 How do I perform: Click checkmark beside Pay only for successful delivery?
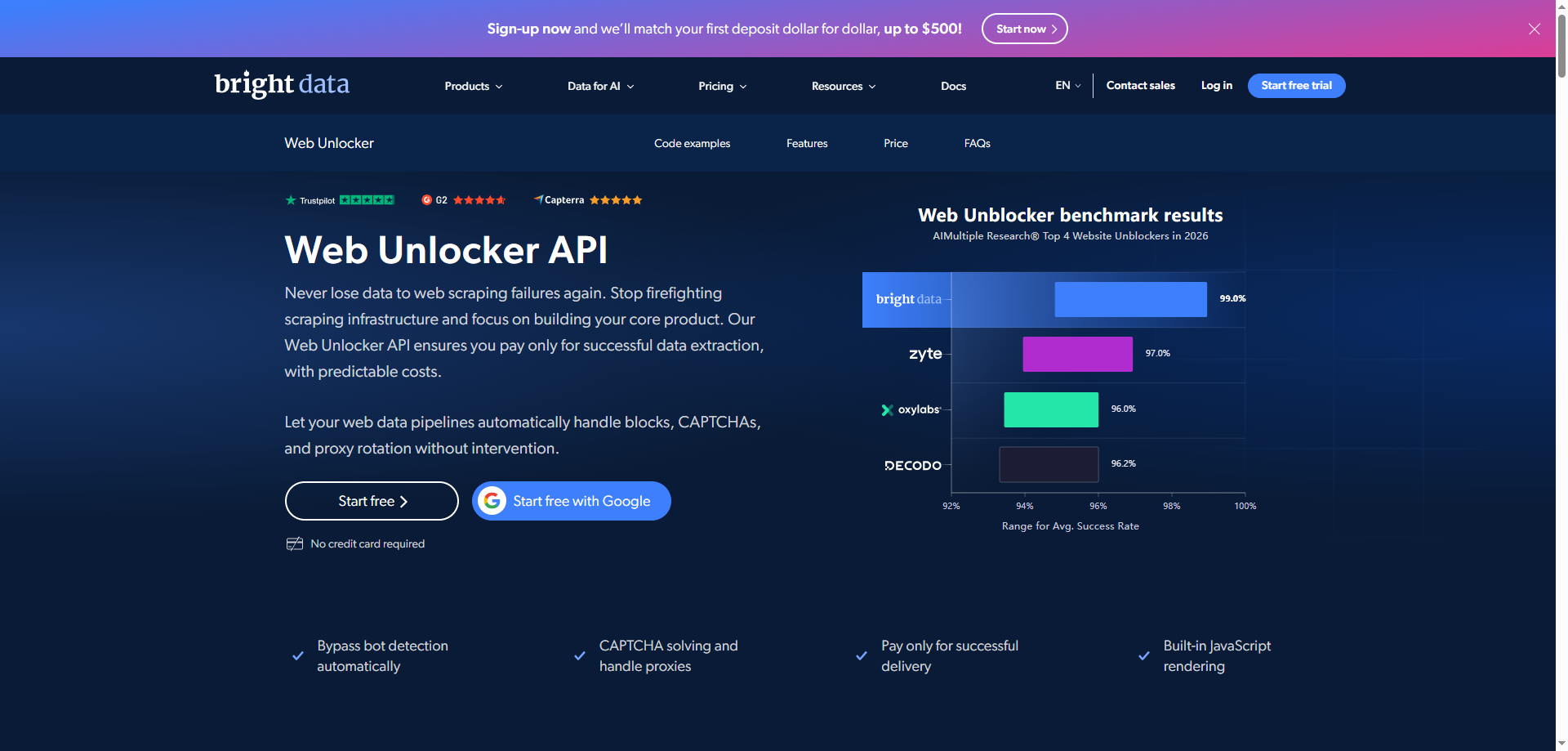pyautogui.click(x=862, y=656)
